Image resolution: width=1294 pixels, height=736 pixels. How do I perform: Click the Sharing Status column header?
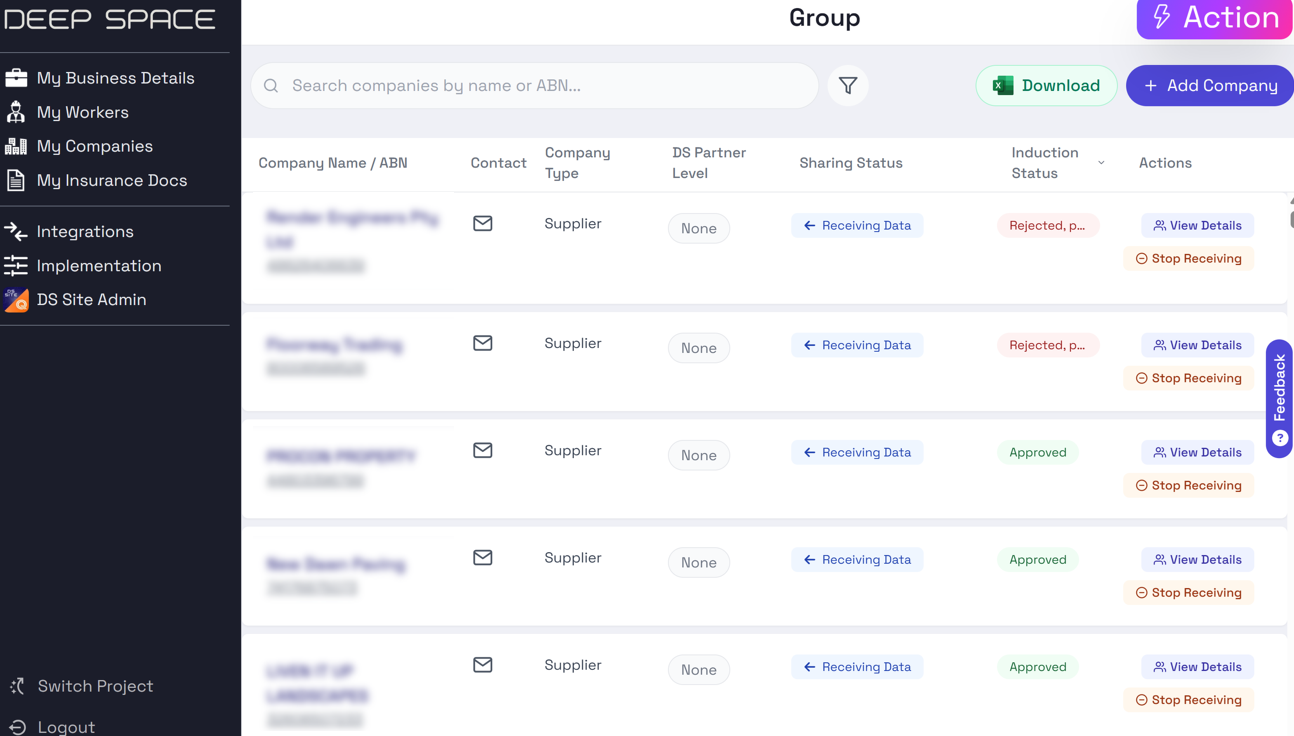point(850,163)
